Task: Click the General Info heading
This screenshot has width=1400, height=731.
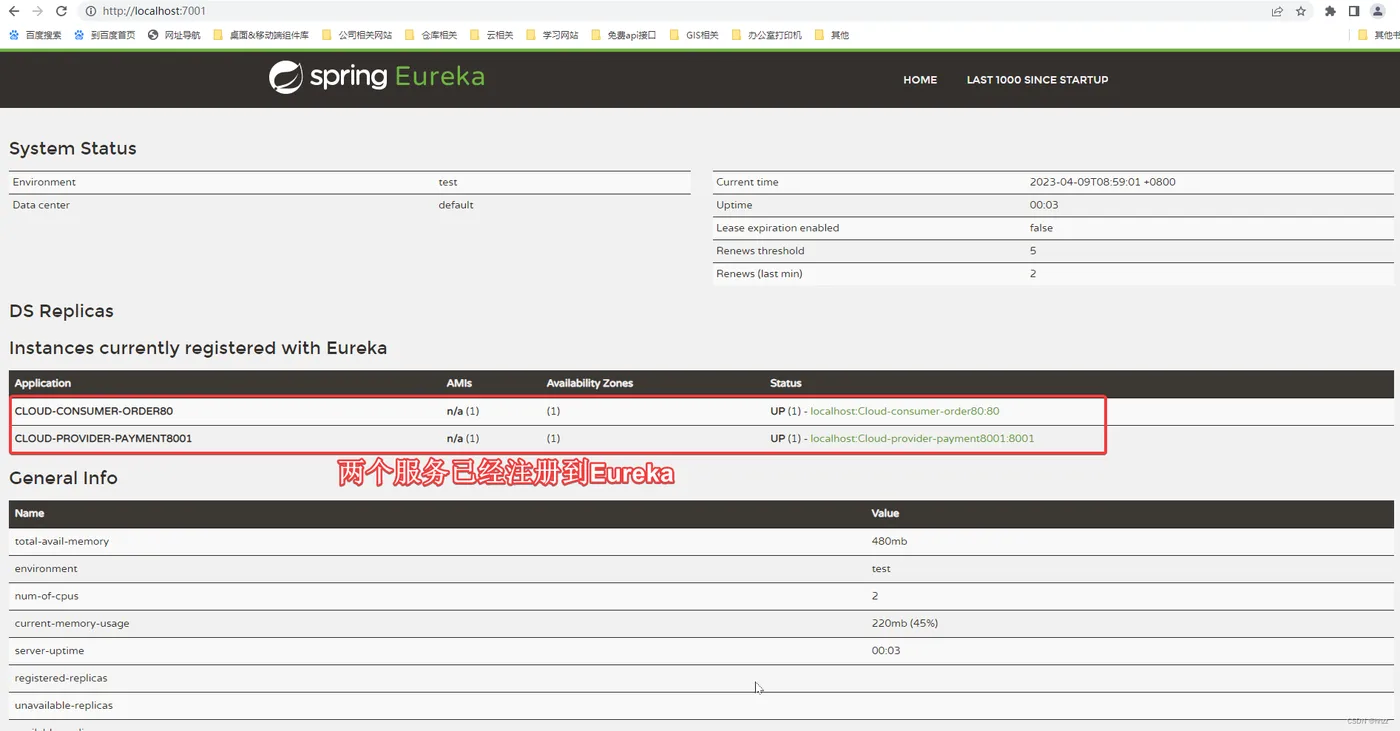Action: [63, 478]
